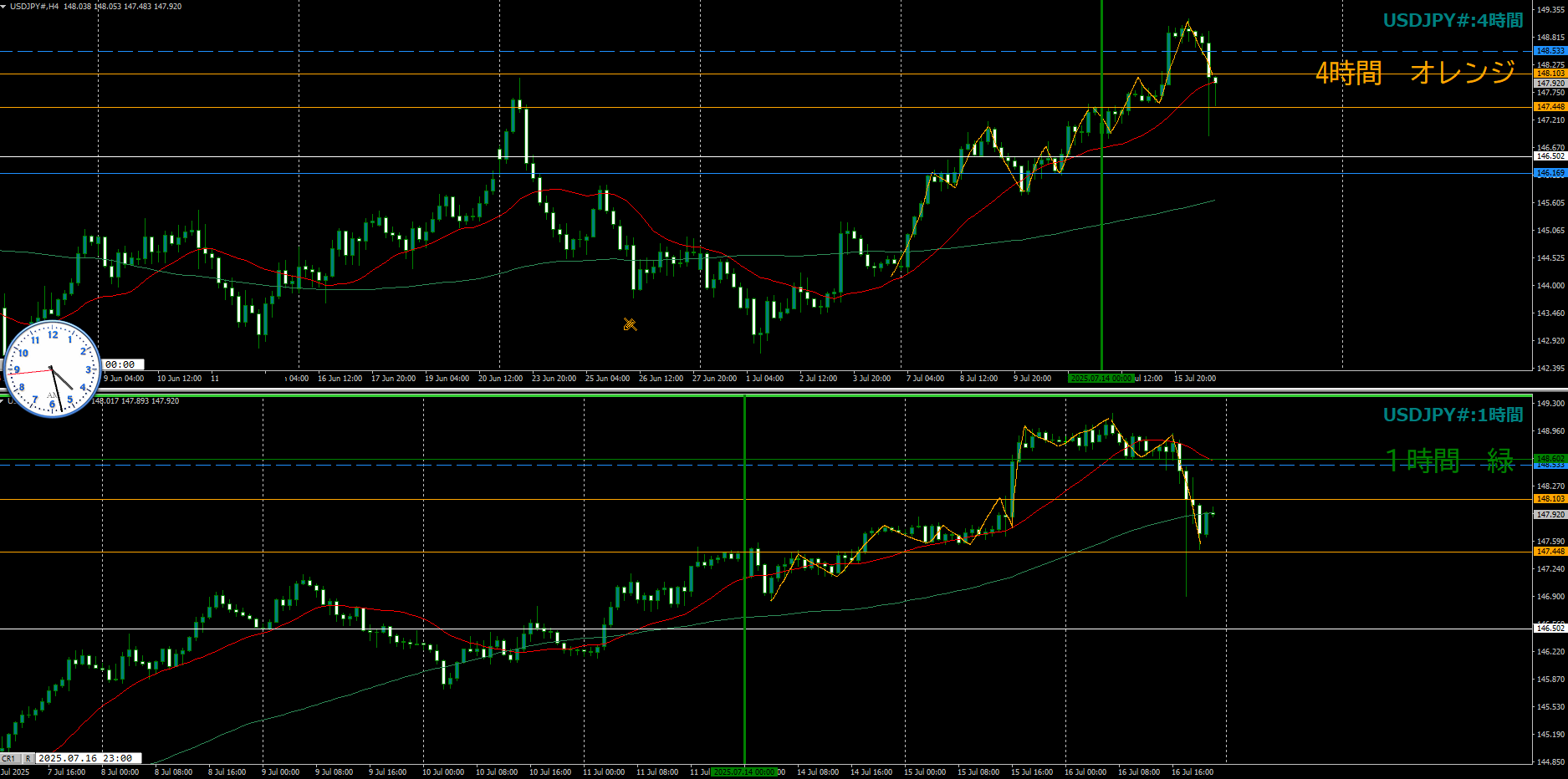Click the 8 Jul 08:00 date on 1-hour axis
This screenshot has height=779, width=1568.
tap(173, 772)
